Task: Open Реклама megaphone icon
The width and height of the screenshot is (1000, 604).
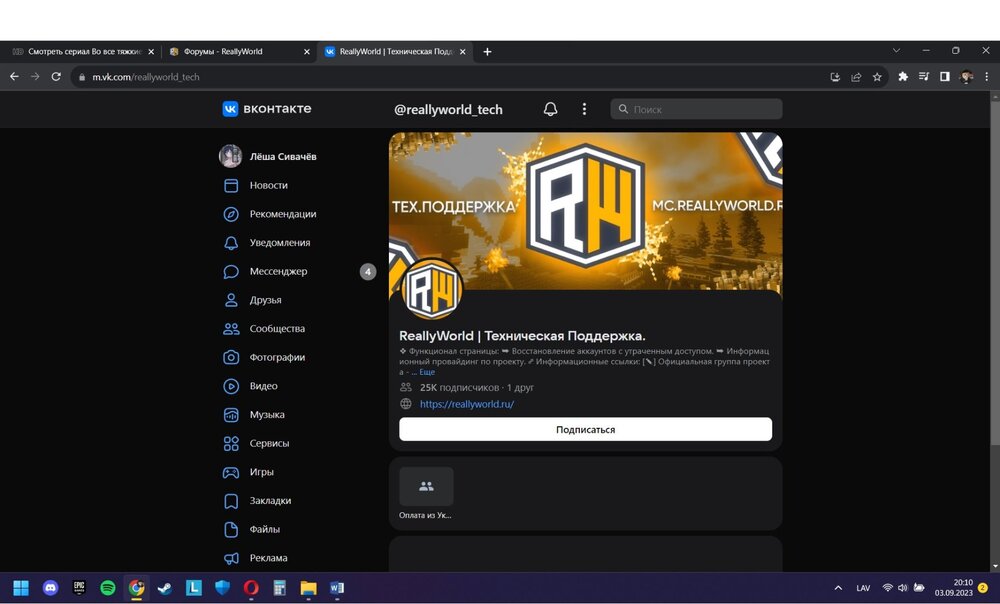Action: click(x=231, y=558)
